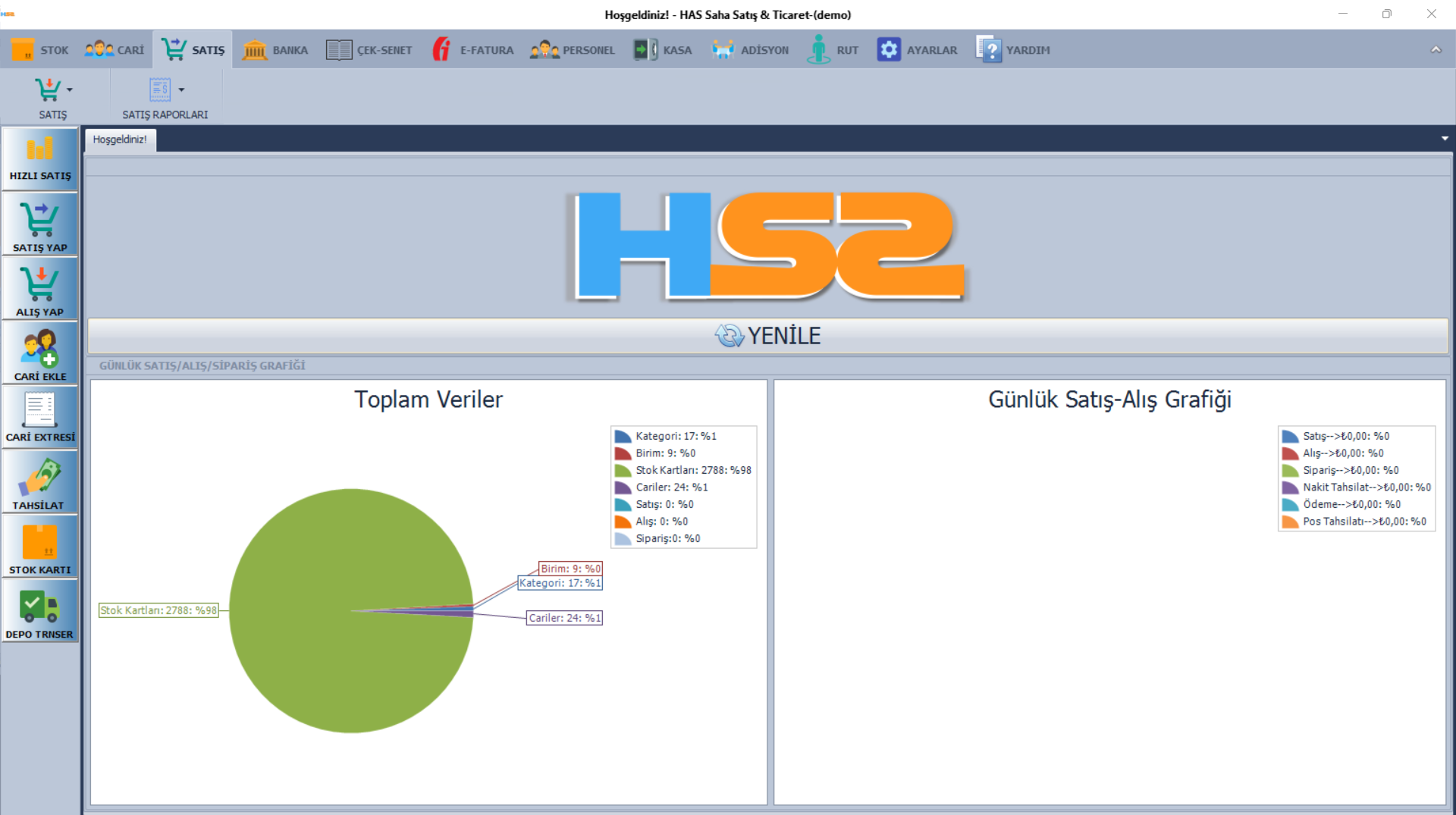Click the Tahsilat payment collection icon

[x=39, y=478]
